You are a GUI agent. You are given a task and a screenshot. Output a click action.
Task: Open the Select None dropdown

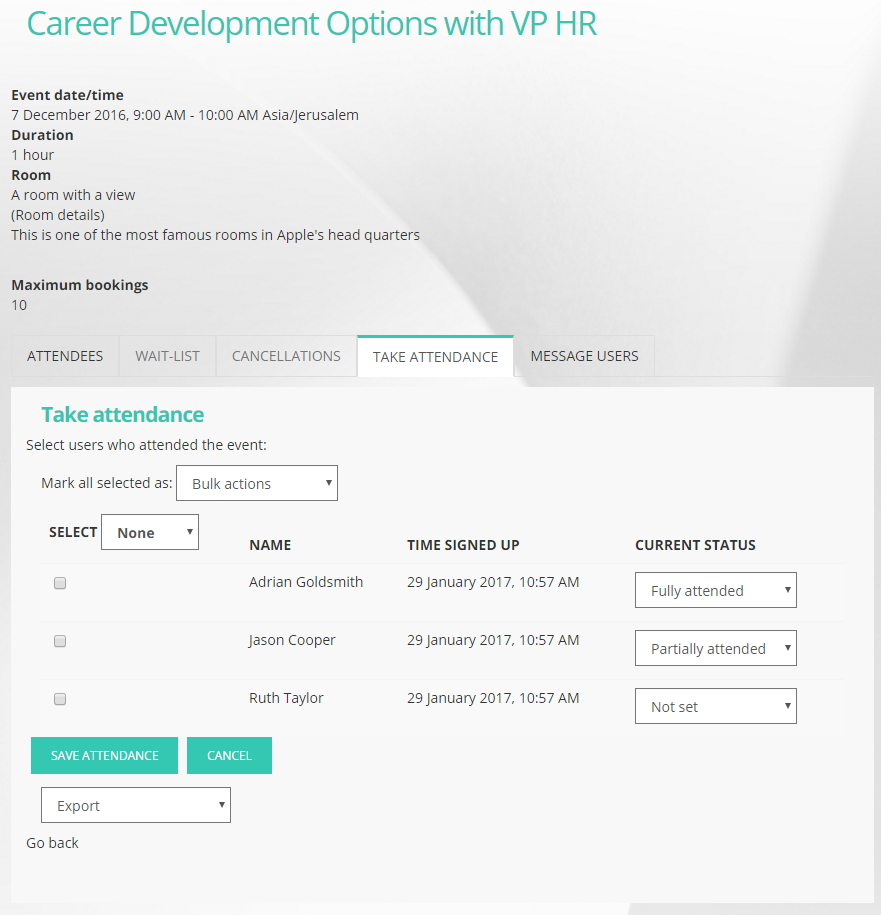(x=150, y=532)
